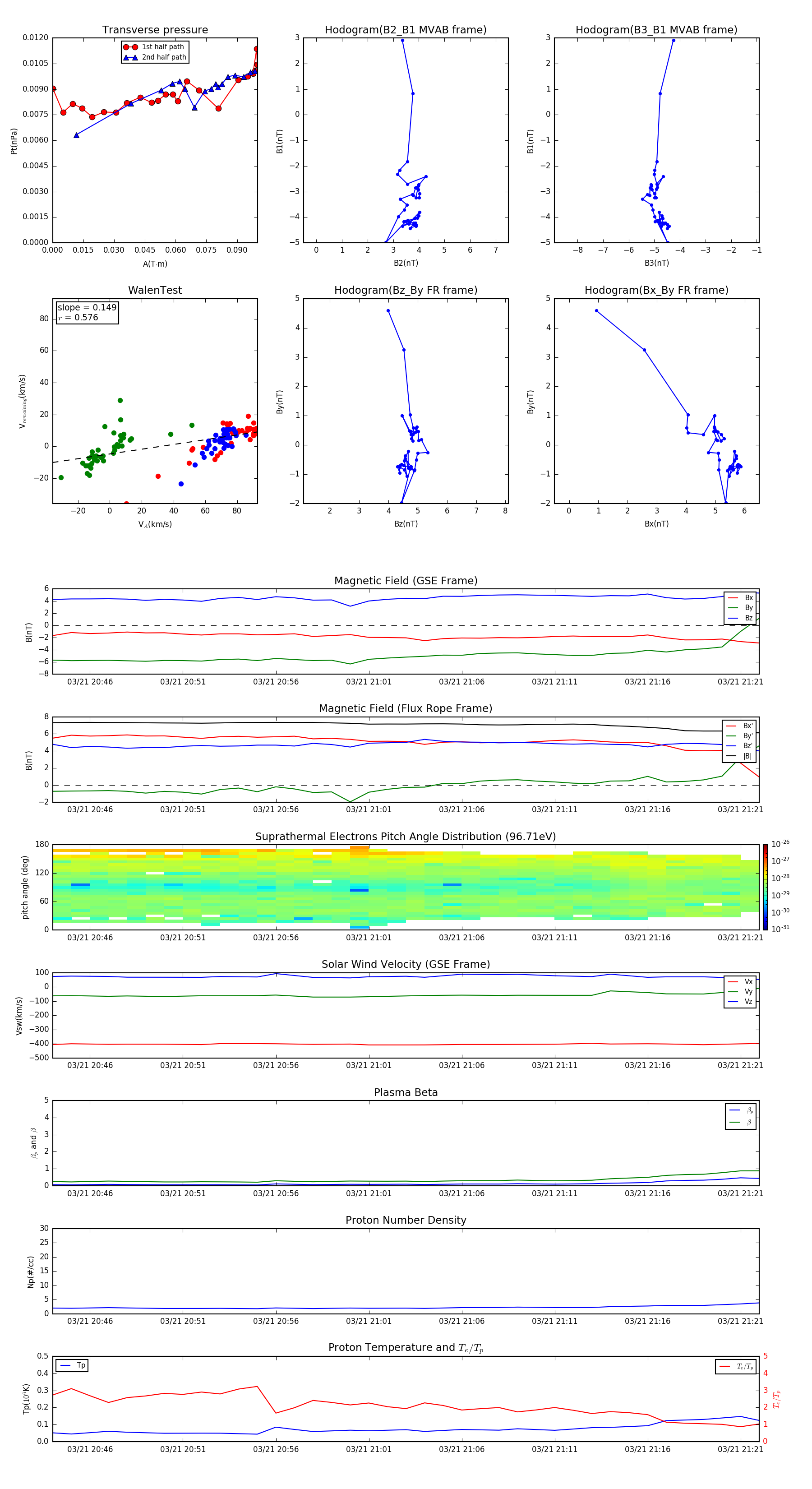Click 'Bx(nT)' x-axis label
Viewport: 812px width, 1489px height.
(656, 524)
